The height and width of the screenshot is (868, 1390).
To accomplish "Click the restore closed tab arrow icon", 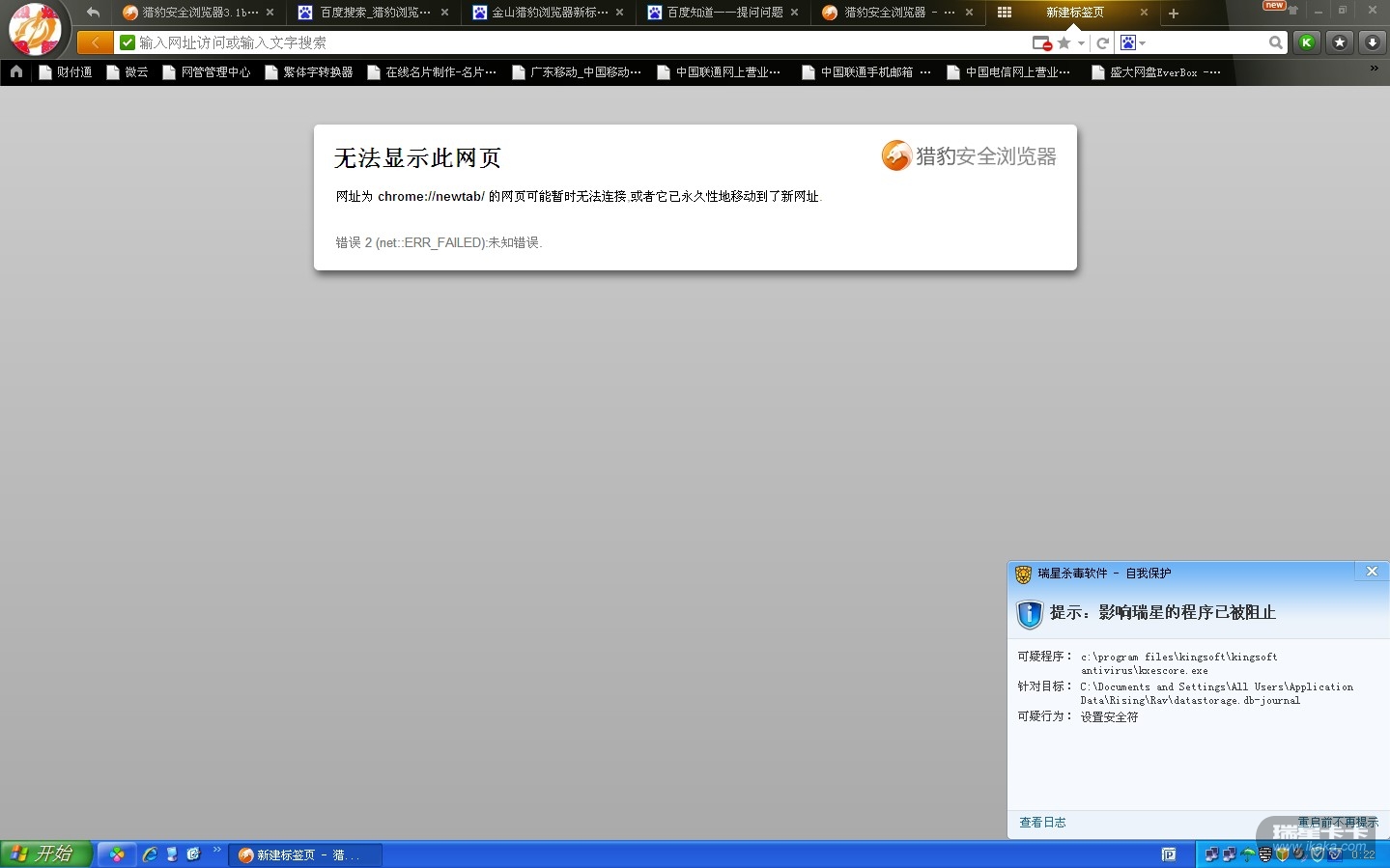I will coord(93,13).
